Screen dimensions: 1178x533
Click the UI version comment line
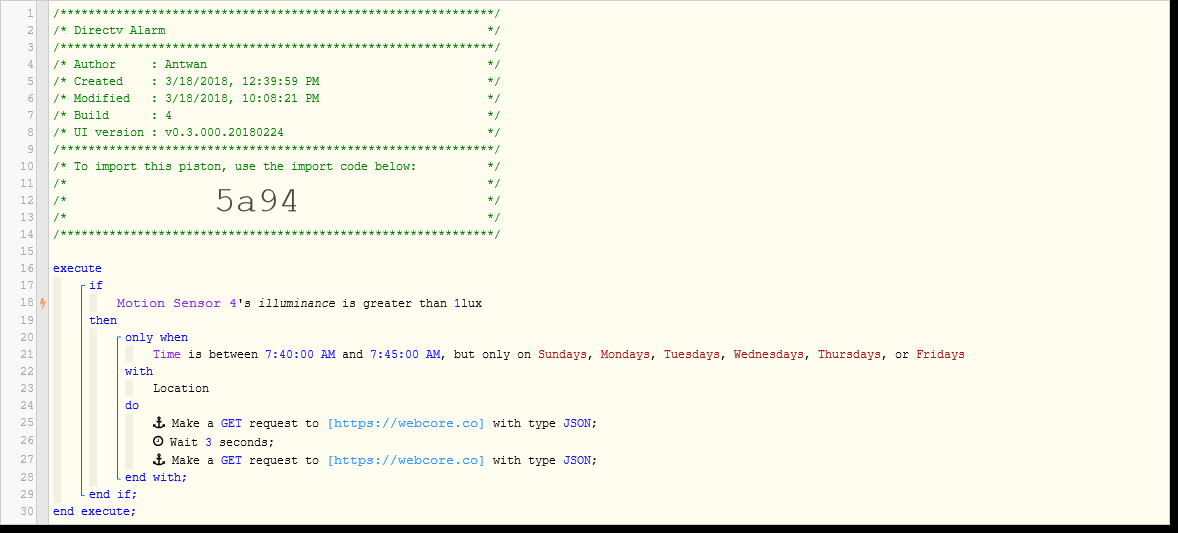(x=276, y=132)
